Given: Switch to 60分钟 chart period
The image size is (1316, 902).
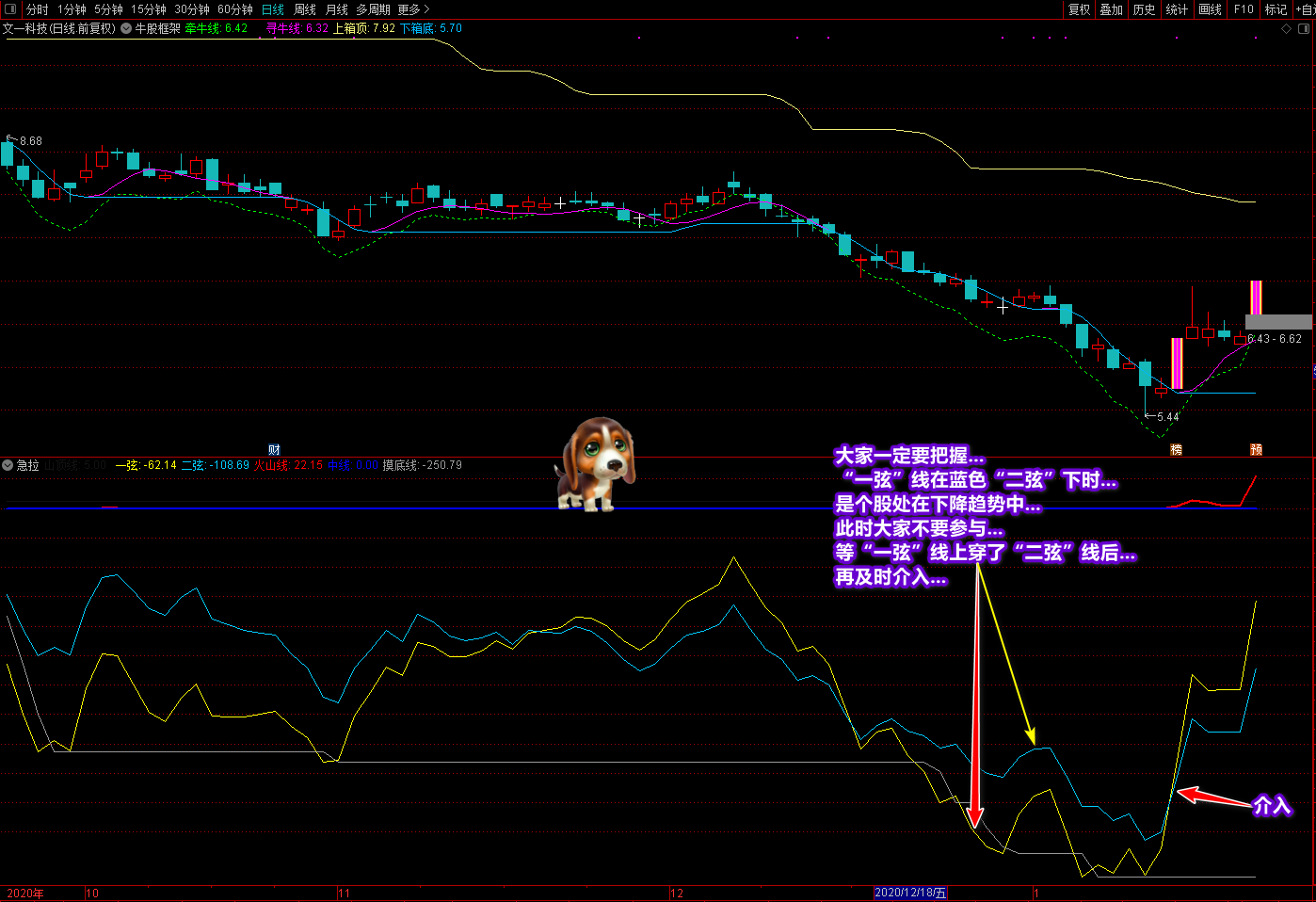Looking at the screenshot, I should tap(235, 9).
